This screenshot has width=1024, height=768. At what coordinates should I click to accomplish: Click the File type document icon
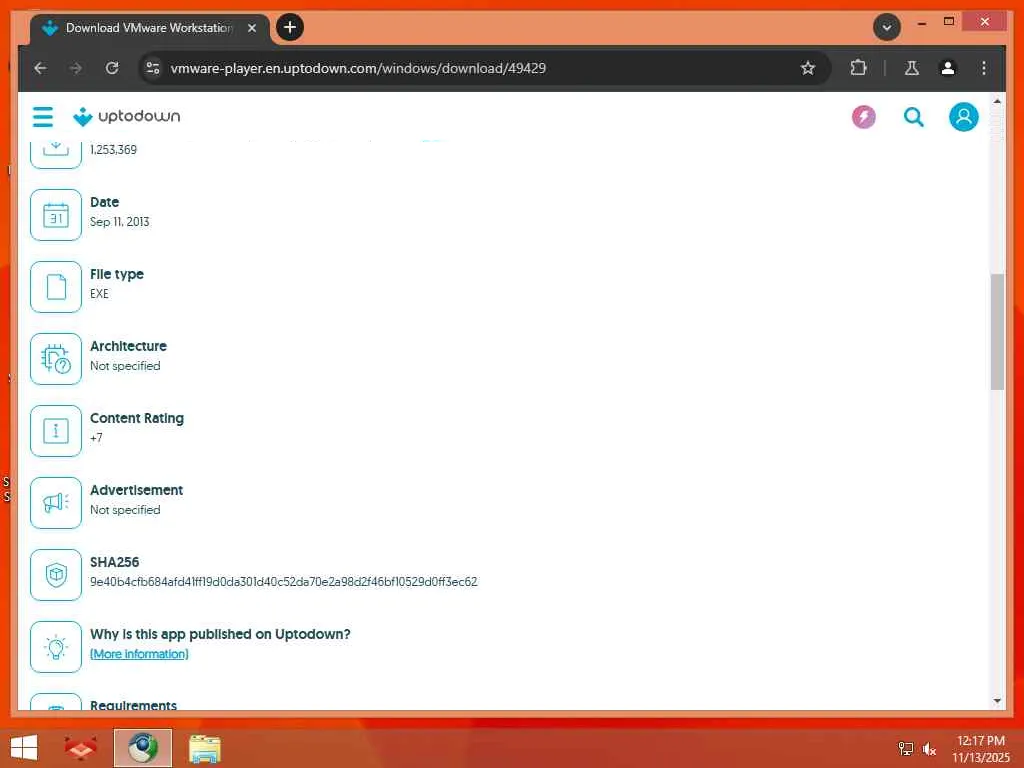pyautogui.click(x=56, y=287)
